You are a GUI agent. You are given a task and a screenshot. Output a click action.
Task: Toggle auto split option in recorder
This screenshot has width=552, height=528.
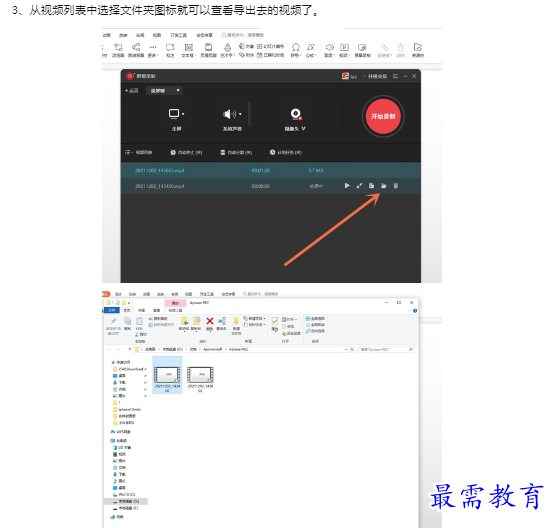pos(236,152)
